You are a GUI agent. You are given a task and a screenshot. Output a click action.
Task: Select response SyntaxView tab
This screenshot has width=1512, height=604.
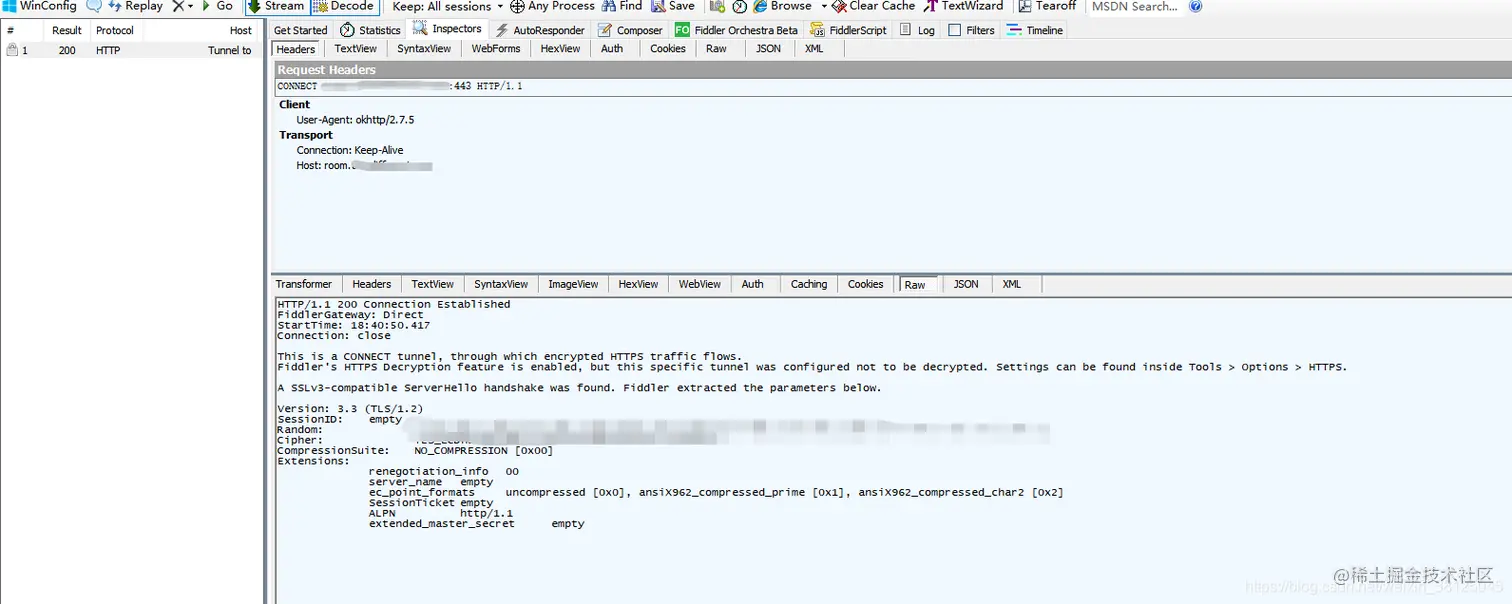click(x=501, y=284)
